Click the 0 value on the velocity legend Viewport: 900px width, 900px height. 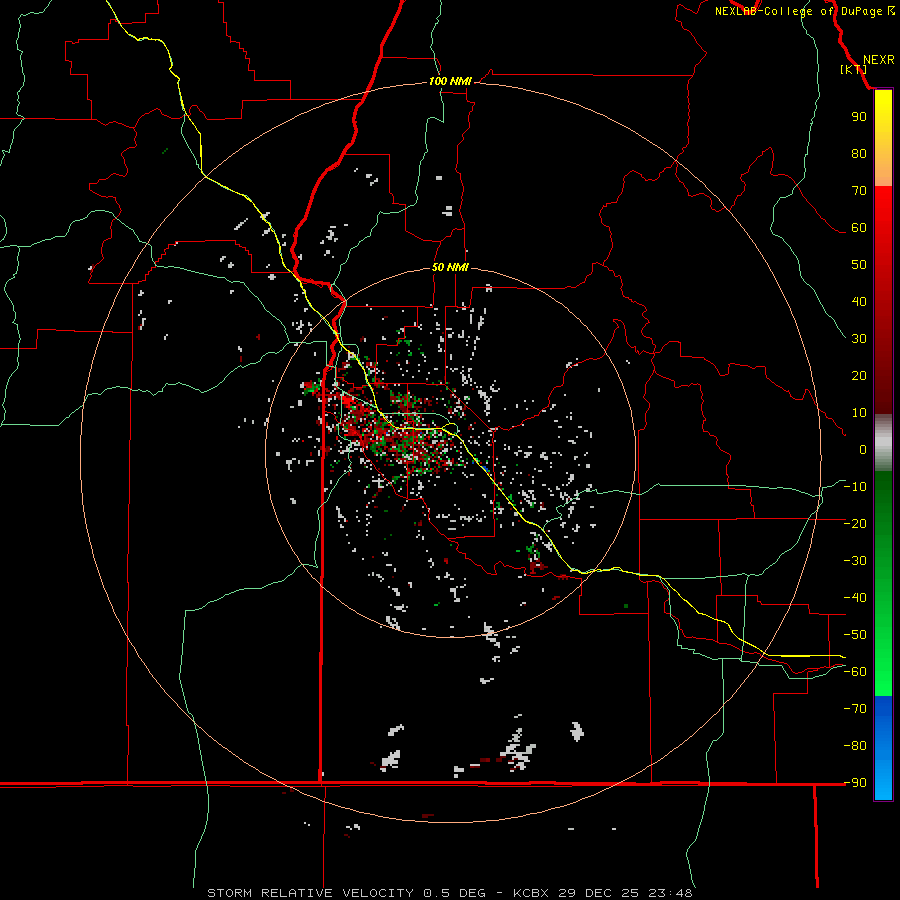[x=863, y=449]
